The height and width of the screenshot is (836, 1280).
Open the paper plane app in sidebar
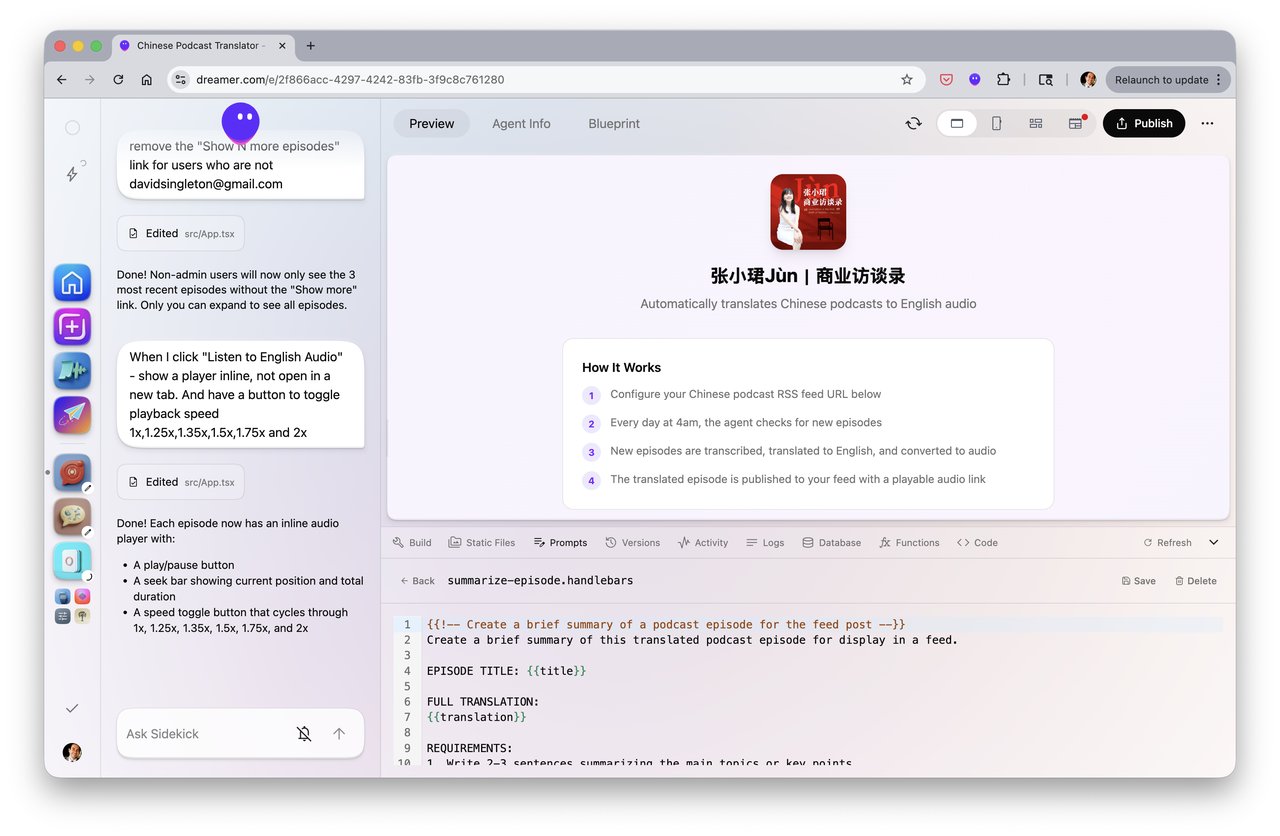pos(72,415)
